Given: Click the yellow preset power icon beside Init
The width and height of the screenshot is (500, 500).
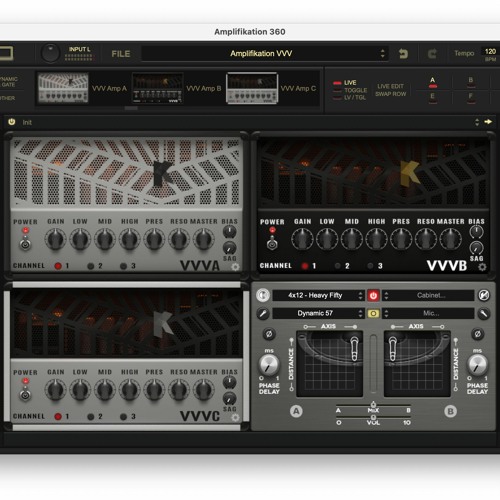Looking at the screenshot, I should (12, 122).
